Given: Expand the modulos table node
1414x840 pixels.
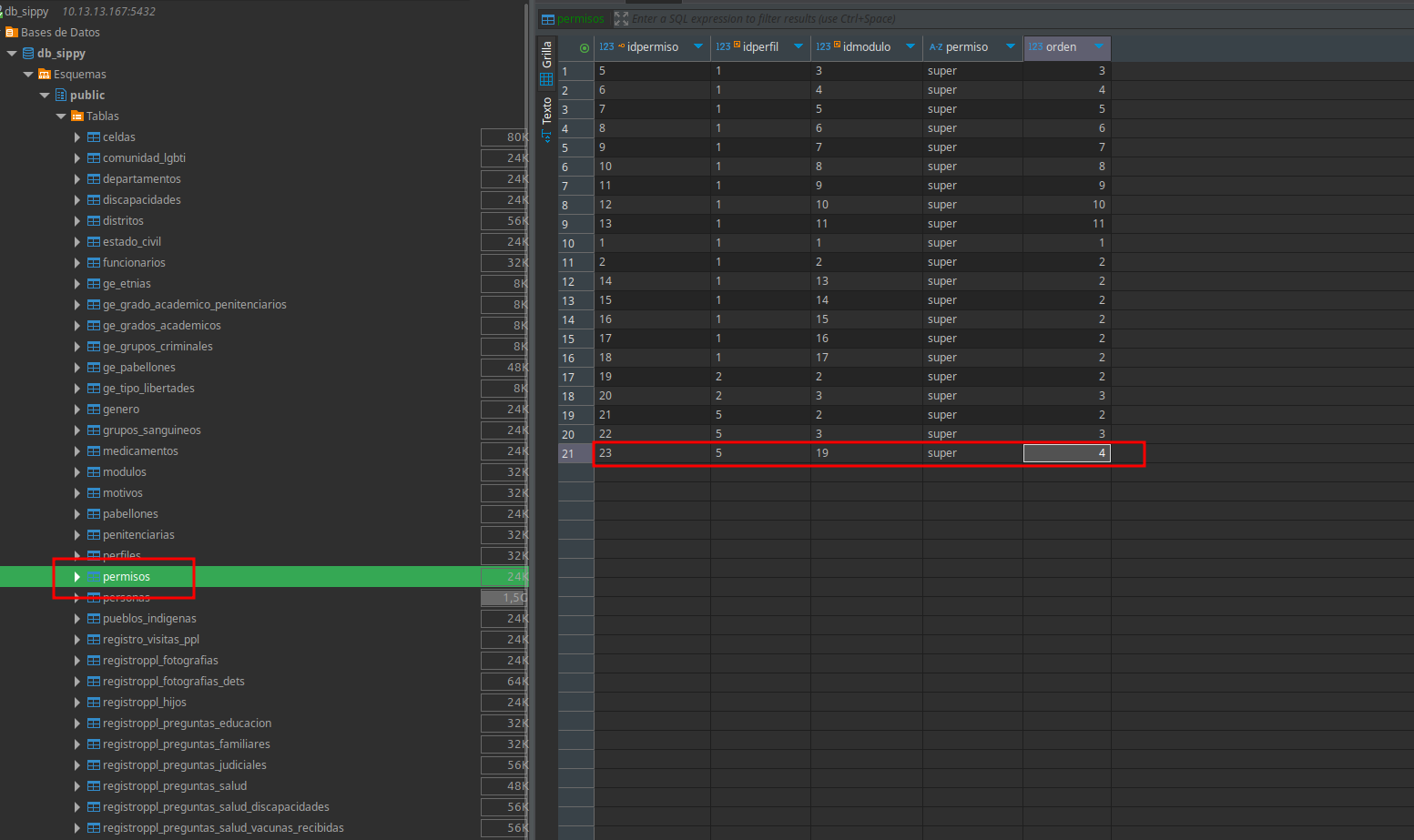Looking at the screenshot, I should tap(77, 472).
